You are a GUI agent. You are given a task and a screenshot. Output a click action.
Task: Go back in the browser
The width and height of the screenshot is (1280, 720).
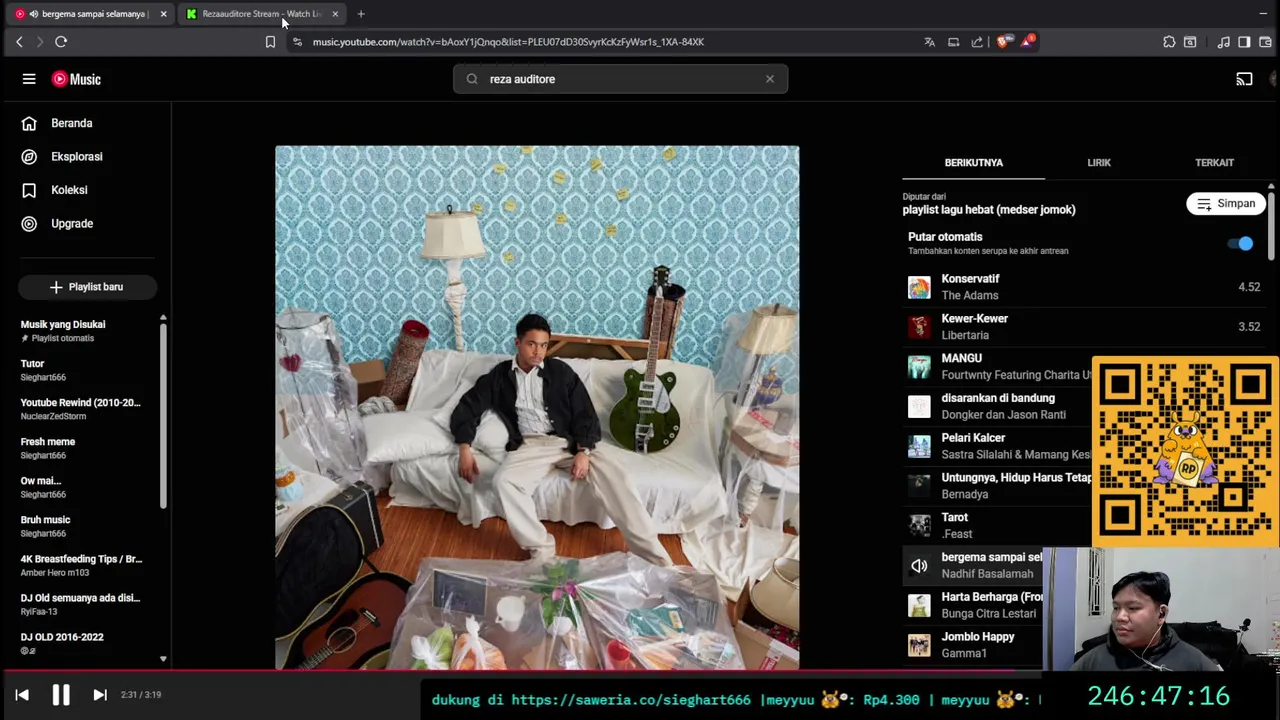[x=19, y=42]
